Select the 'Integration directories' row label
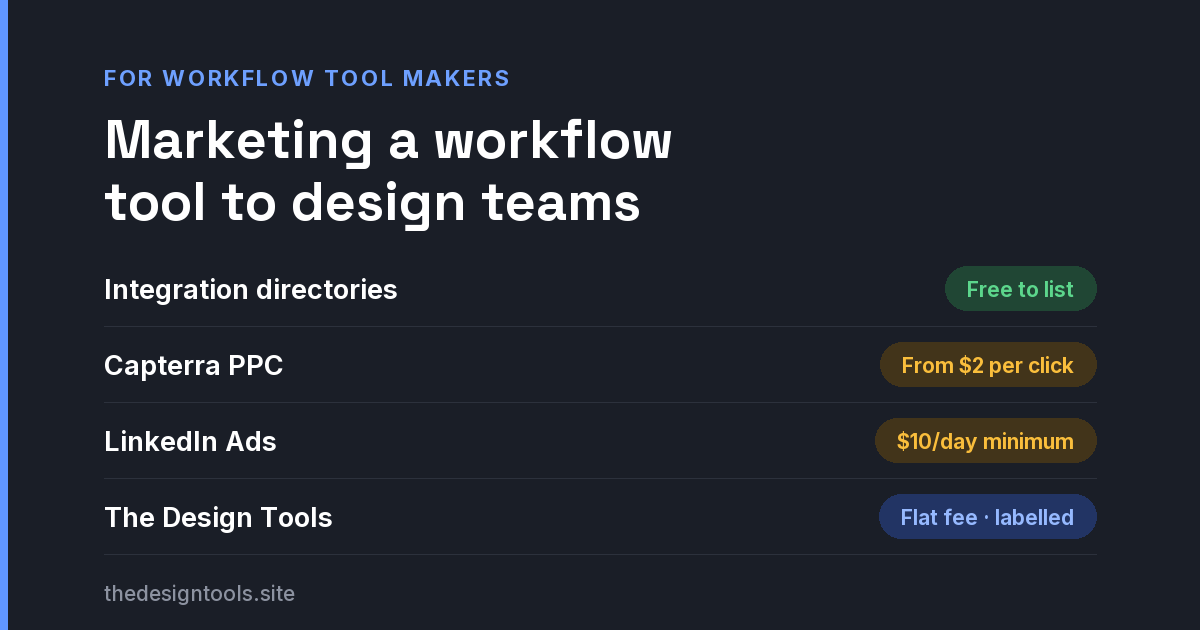The width and height of the screenshot is (1200, 630). [x=251, y=290]
